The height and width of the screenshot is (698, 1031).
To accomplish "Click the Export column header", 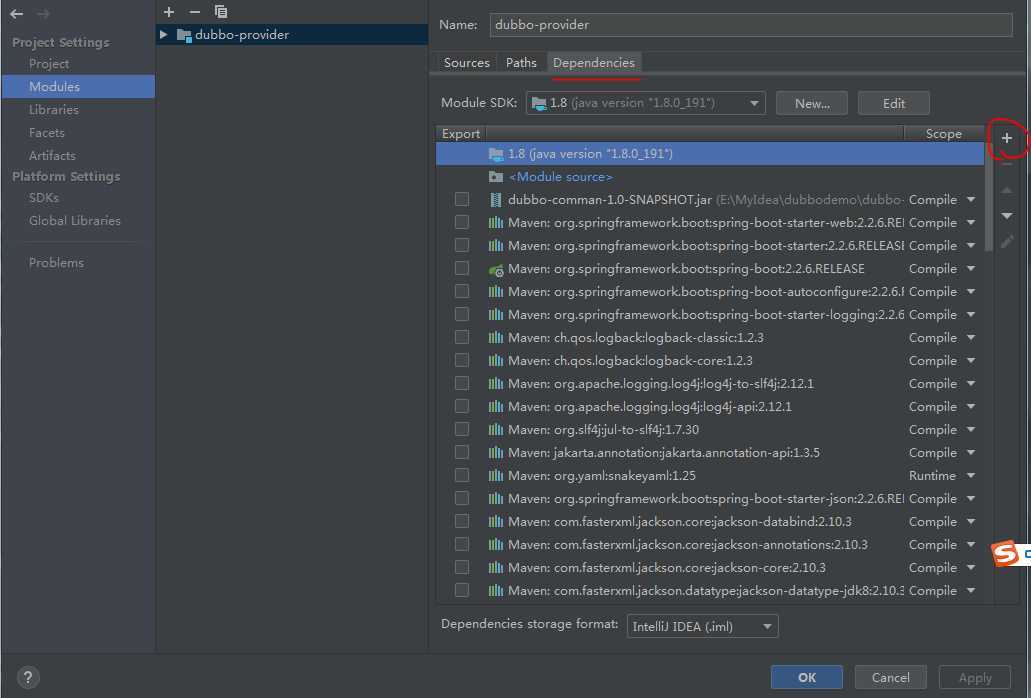I will pyautogui.click(x=461, y=133).
